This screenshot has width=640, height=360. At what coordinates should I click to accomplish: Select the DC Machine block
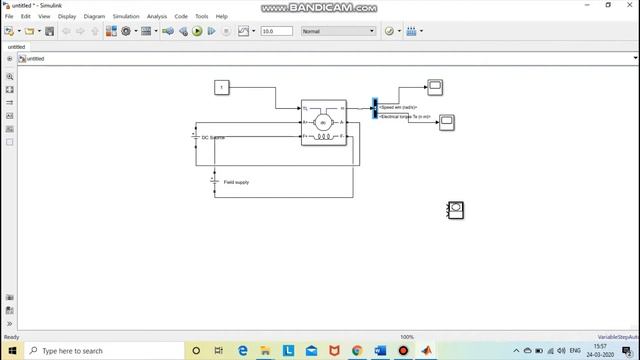pos(324,122)
